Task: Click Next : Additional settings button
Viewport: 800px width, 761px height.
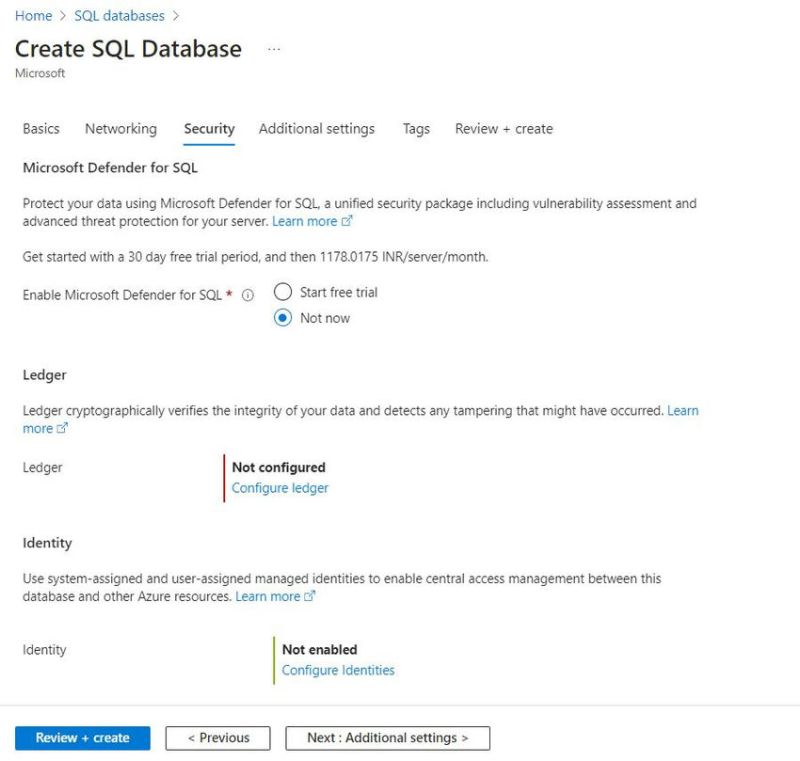Action: pos(388,738)
